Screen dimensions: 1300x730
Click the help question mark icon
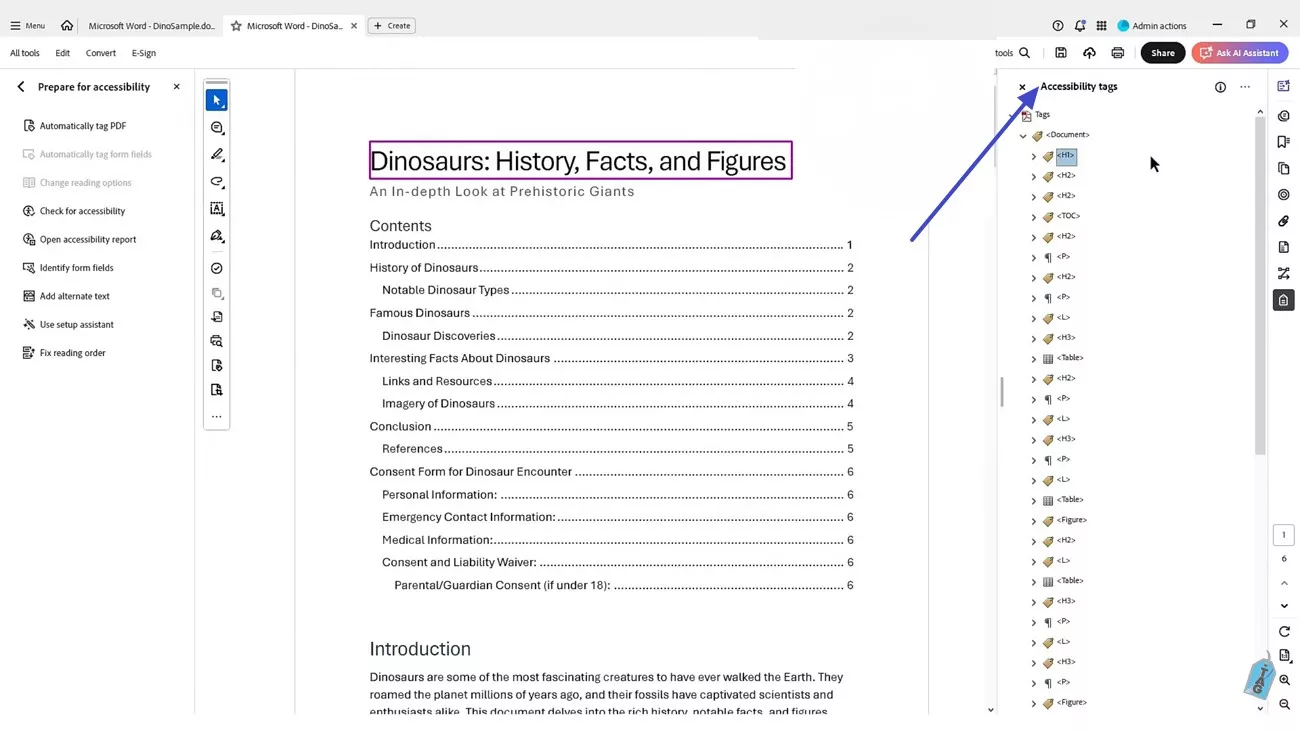coord(1058,26)
